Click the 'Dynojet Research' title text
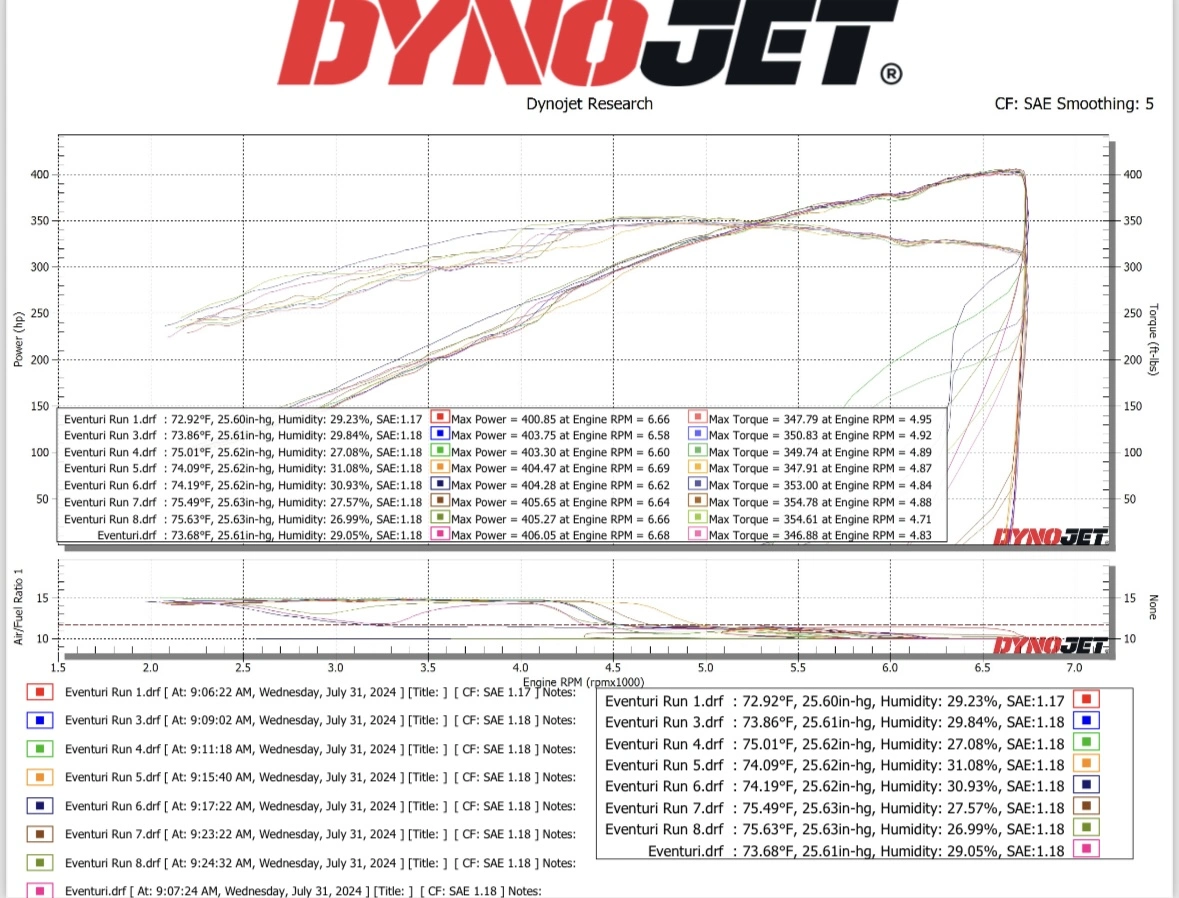The image size is (1179, 898). pyautogui.click(x=590, y=104)
